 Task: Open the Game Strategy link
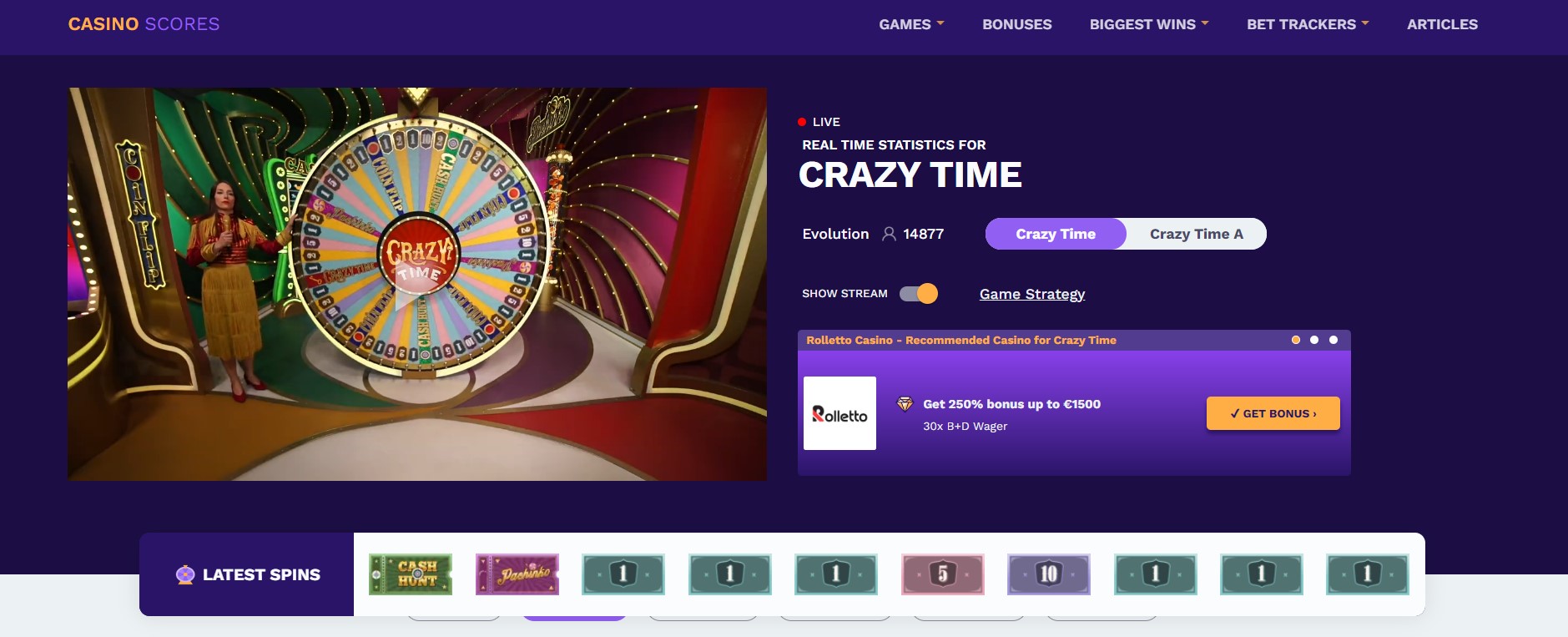[1032, 294]
